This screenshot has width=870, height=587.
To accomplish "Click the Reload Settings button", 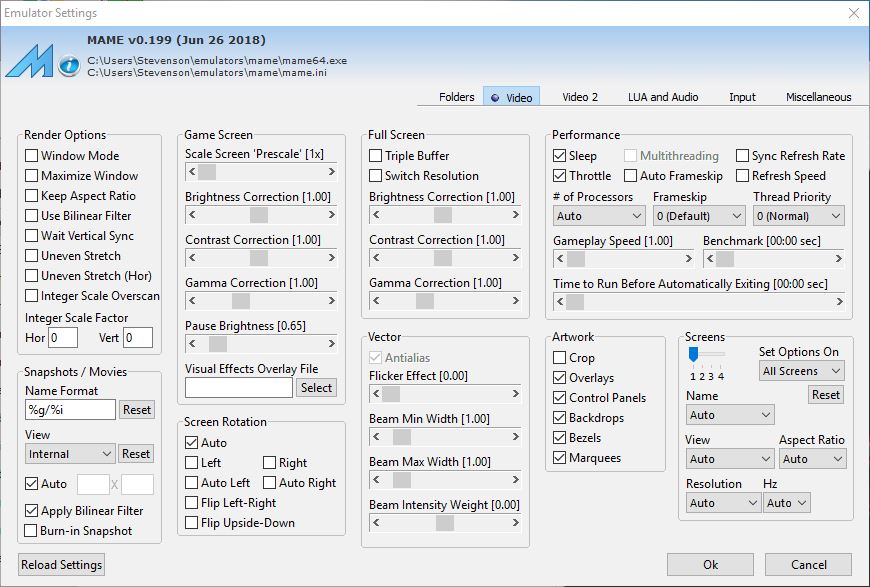I will (62, 565).
